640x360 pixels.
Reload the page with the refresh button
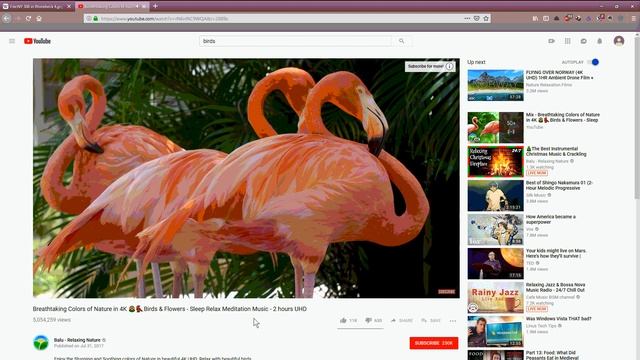pos(28,18)
